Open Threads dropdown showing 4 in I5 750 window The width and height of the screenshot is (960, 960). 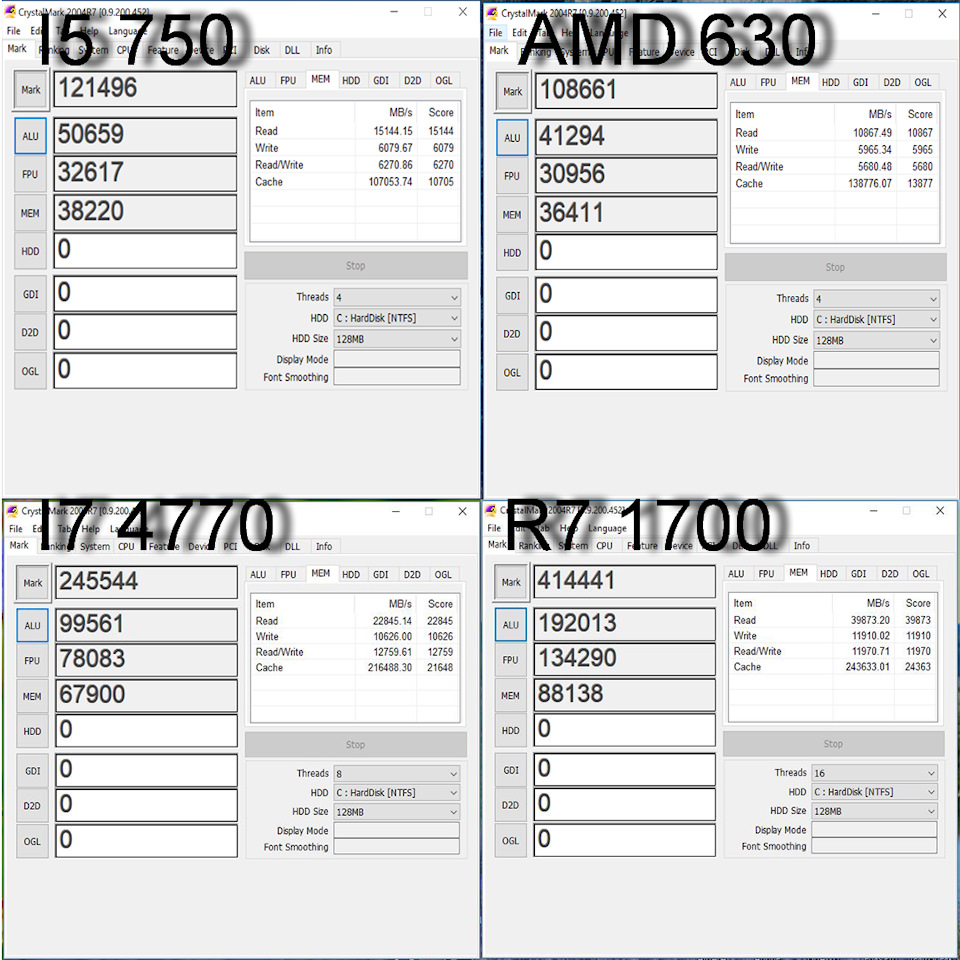tap(397, 298)
